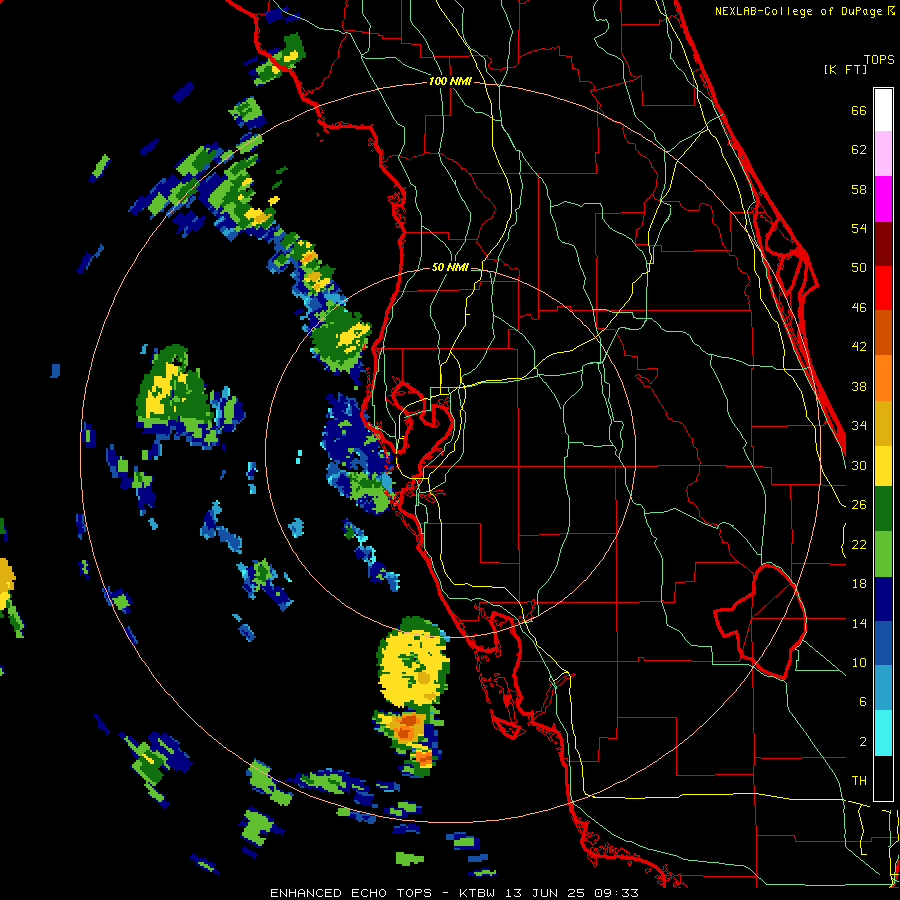Click the '6' legend value label
The width and height of the screenshot is (900, 900).
pos(862,702)
